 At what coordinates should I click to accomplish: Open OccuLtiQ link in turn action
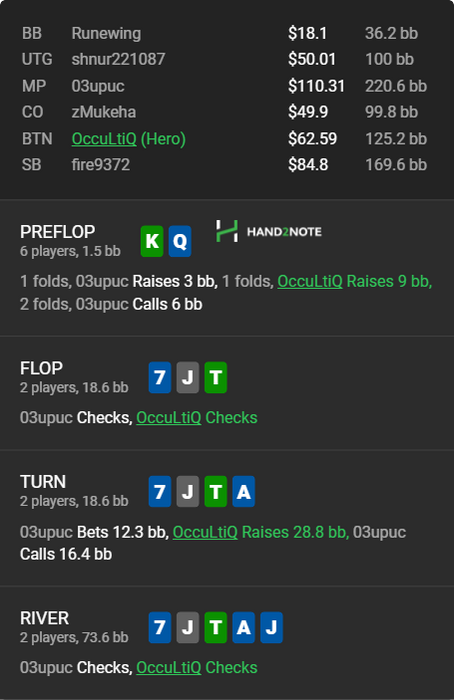[205, 532]
